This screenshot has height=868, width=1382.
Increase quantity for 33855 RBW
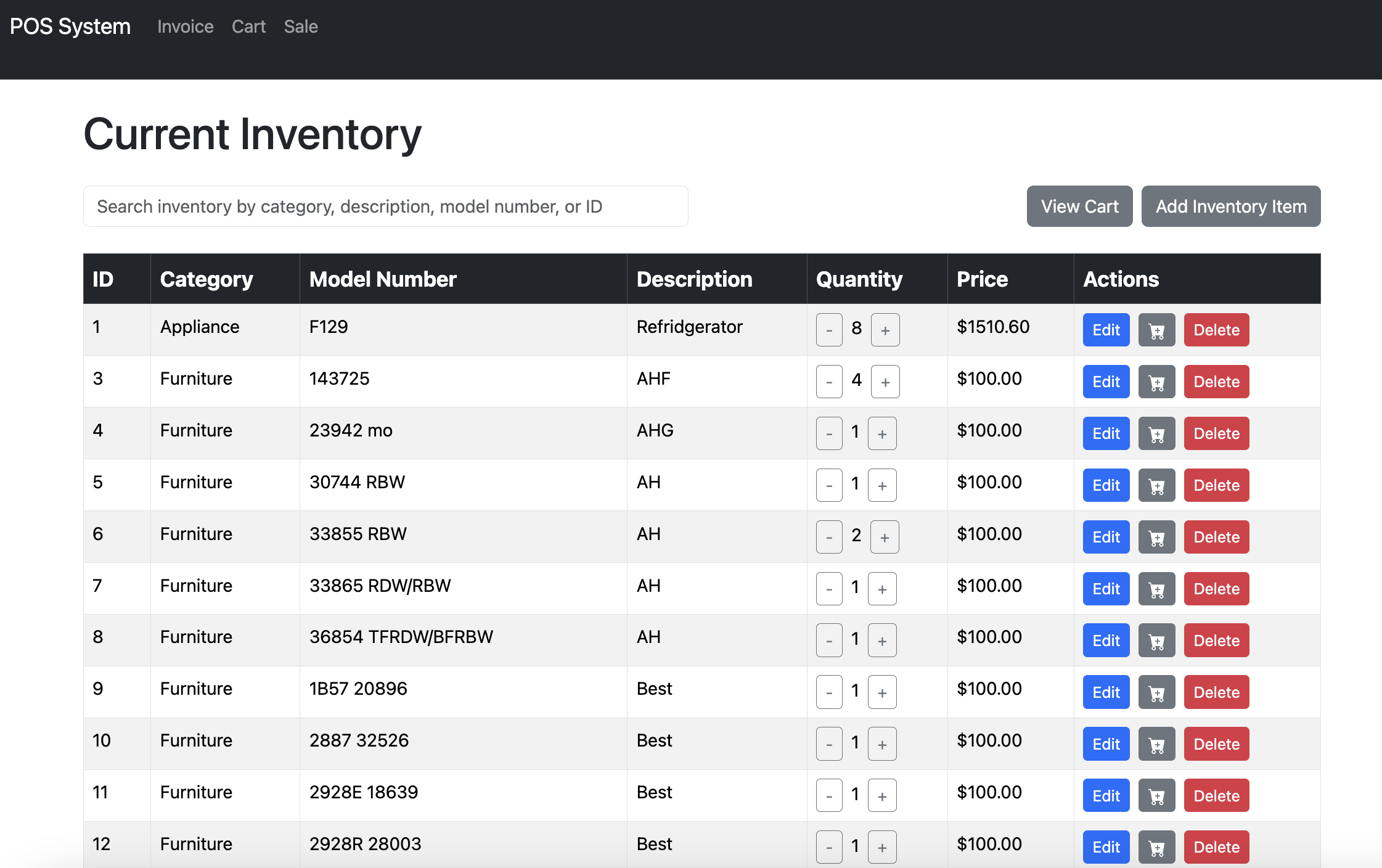coord(885,537)
